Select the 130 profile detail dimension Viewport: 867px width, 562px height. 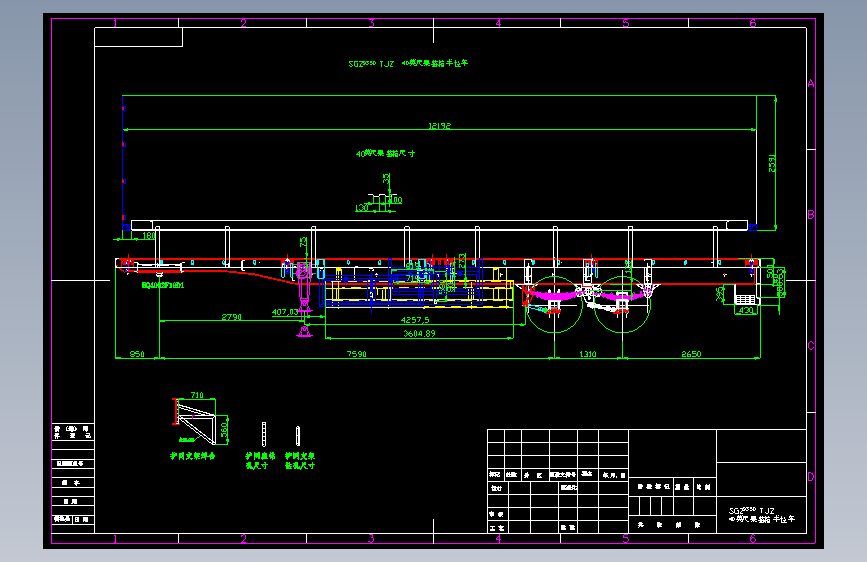pyautogui.click(x=362, y=208)
